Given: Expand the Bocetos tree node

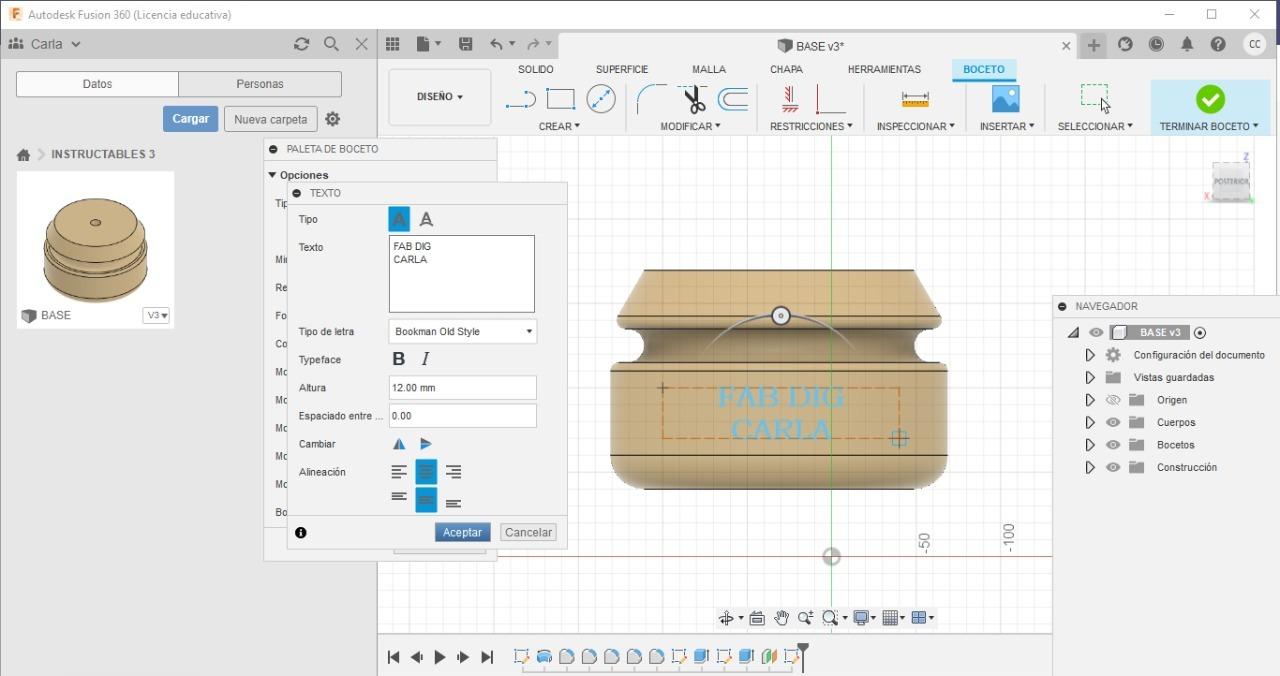Looking at the screenshot, I should 1090,445.
